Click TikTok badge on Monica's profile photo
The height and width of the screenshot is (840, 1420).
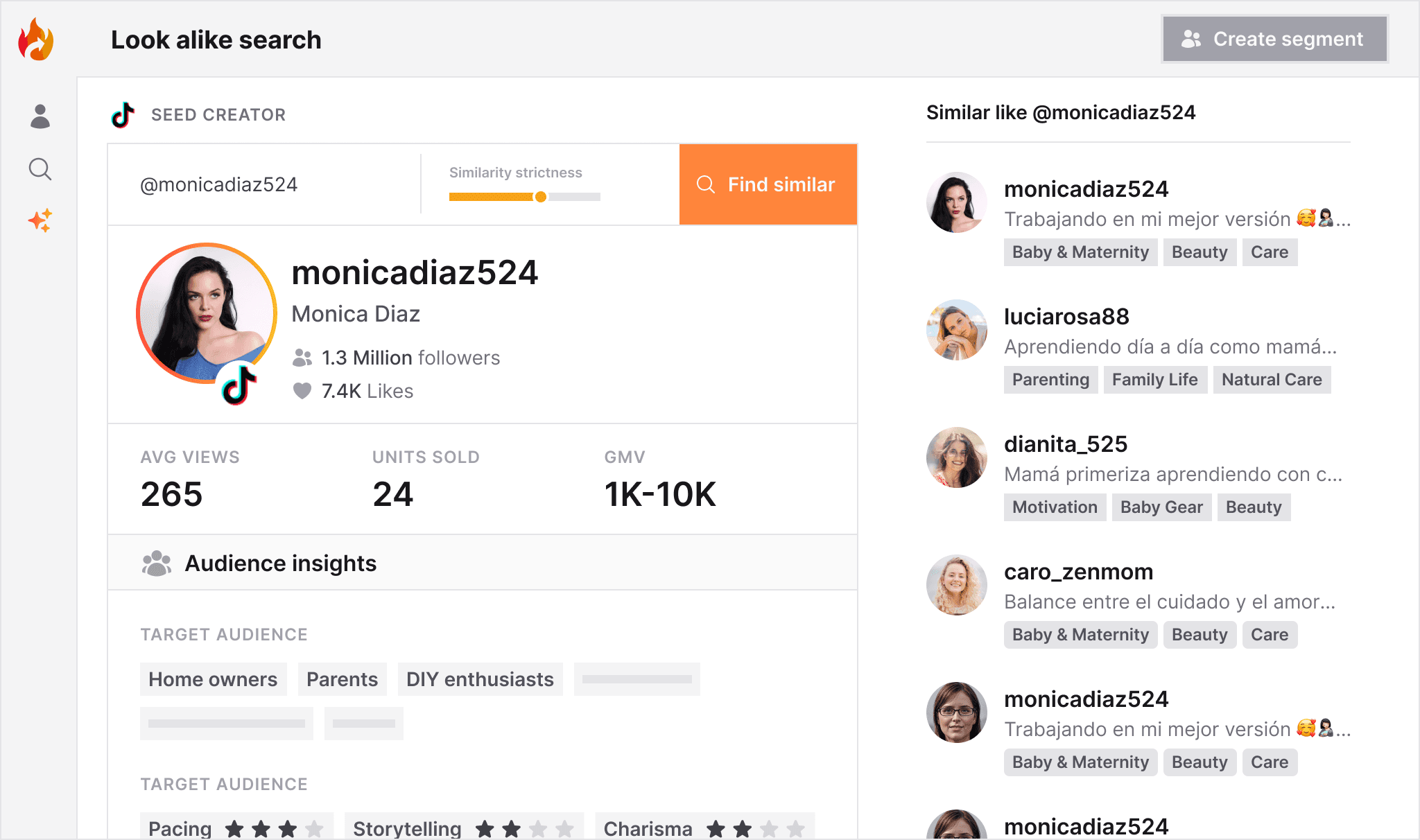point(239,385)
